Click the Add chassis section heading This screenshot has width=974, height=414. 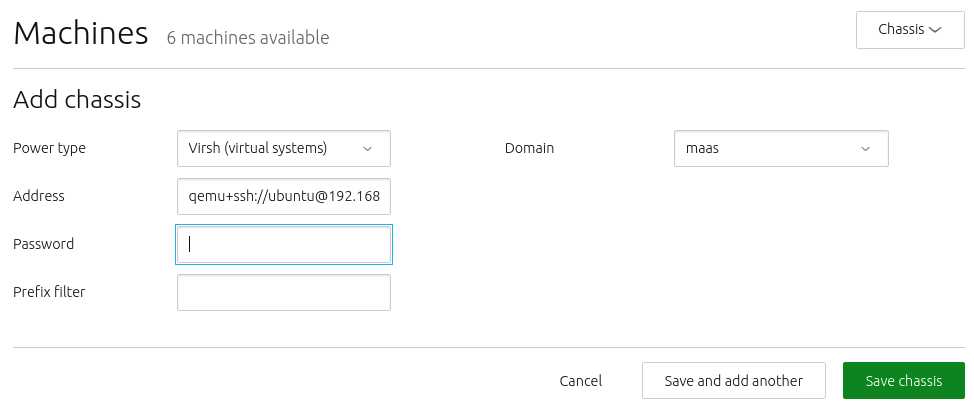(77, 99)
